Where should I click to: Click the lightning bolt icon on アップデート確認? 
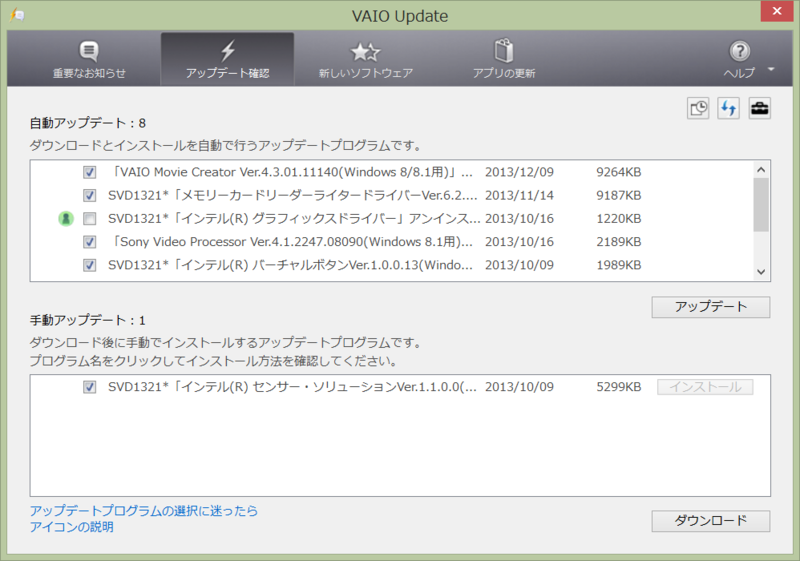pos(228,50)
